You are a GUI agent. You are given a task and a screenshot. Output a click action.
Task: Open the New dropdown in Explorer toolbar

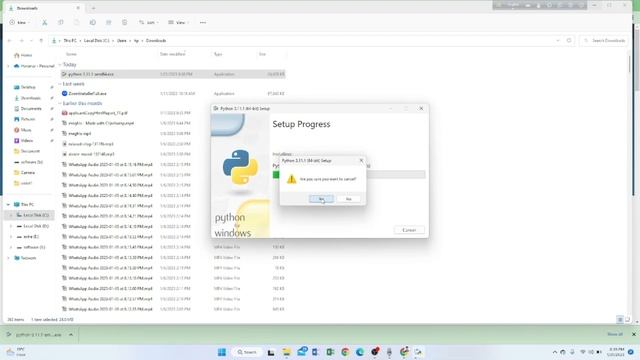coord(20,22)
